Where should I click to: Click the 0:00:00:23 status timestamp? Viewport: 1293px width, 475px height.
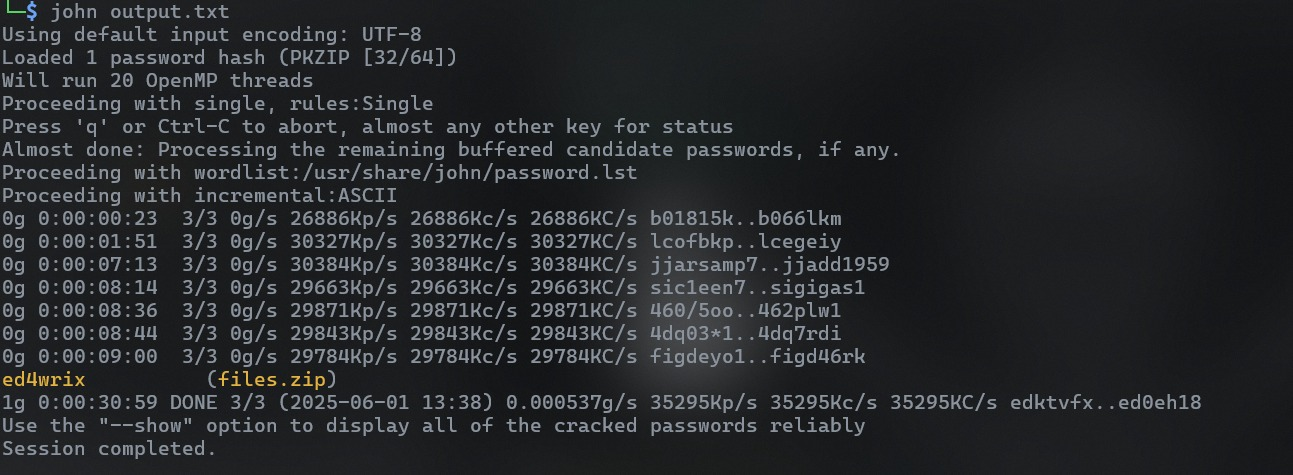[x=84, y=219]
